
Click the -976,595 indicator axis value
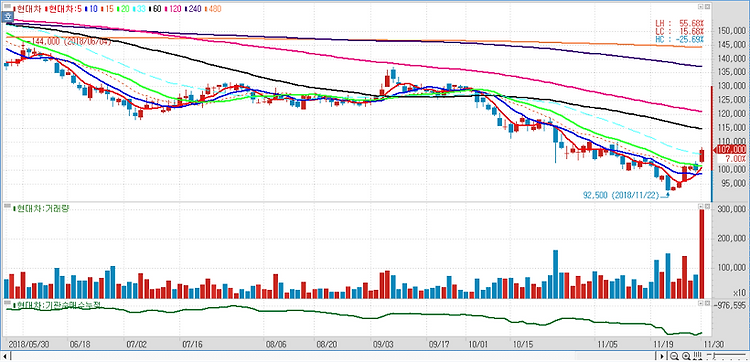click(730, 305)
